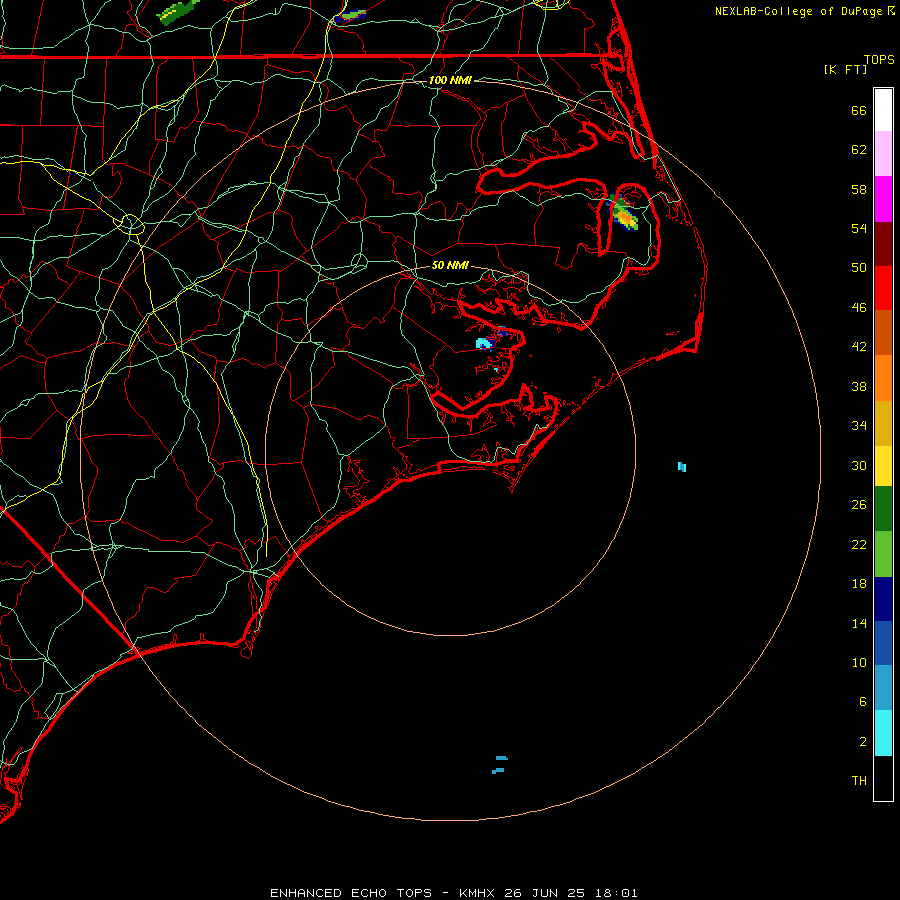Click the TOPS legend title
Image resolution: width=900 pixels, height=900 pixels.
point(879,59)
